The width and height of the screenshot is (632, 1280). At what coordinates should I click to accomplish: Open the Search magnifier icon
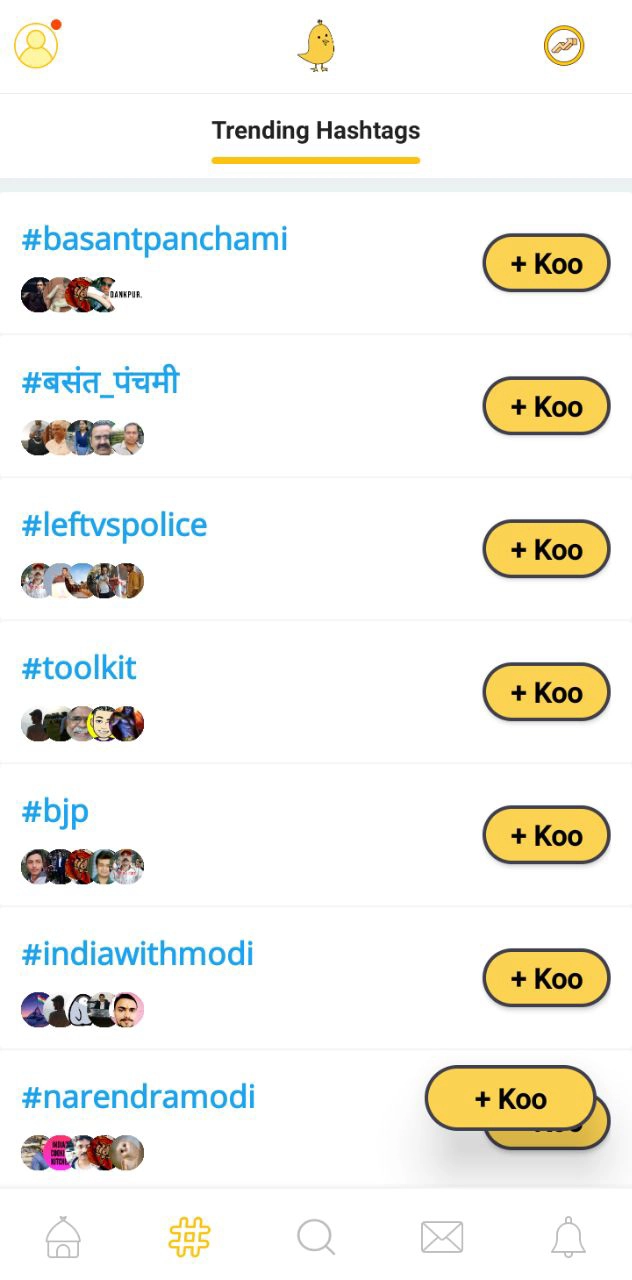click(x=316, y=1237)
